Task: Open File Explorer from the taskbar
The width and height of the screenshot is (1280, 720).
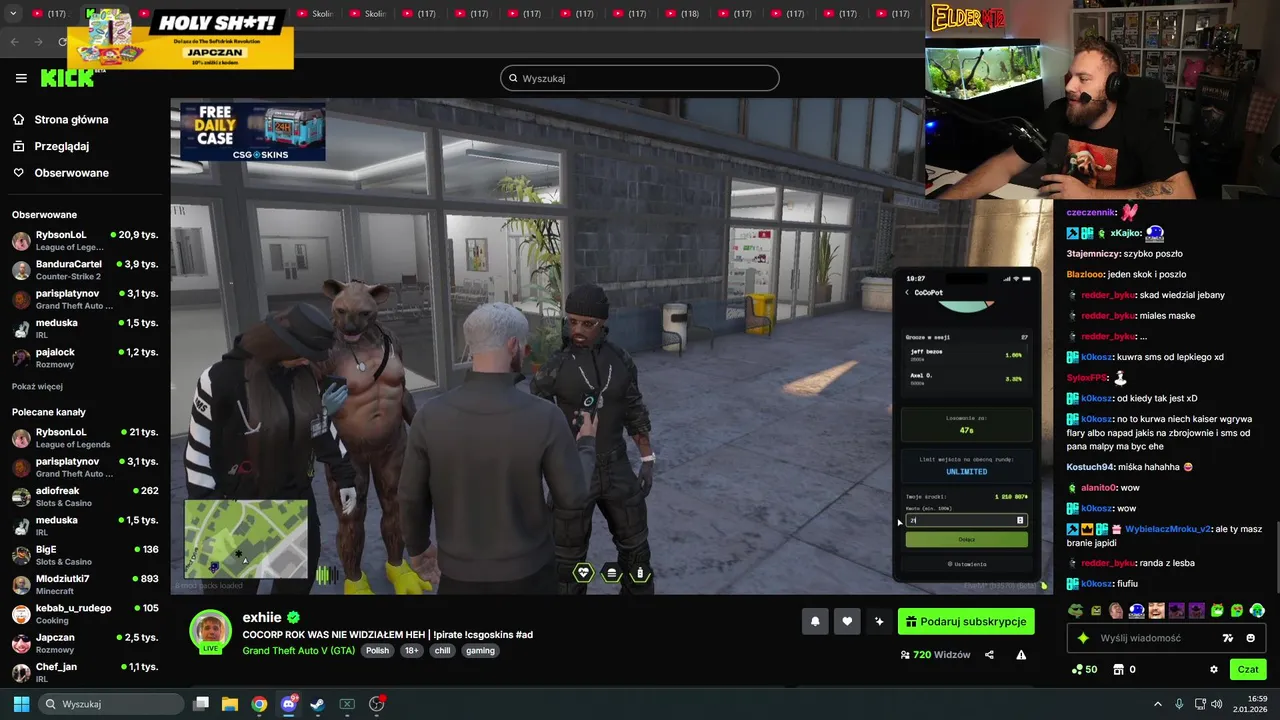Action: tap(229, 704)
